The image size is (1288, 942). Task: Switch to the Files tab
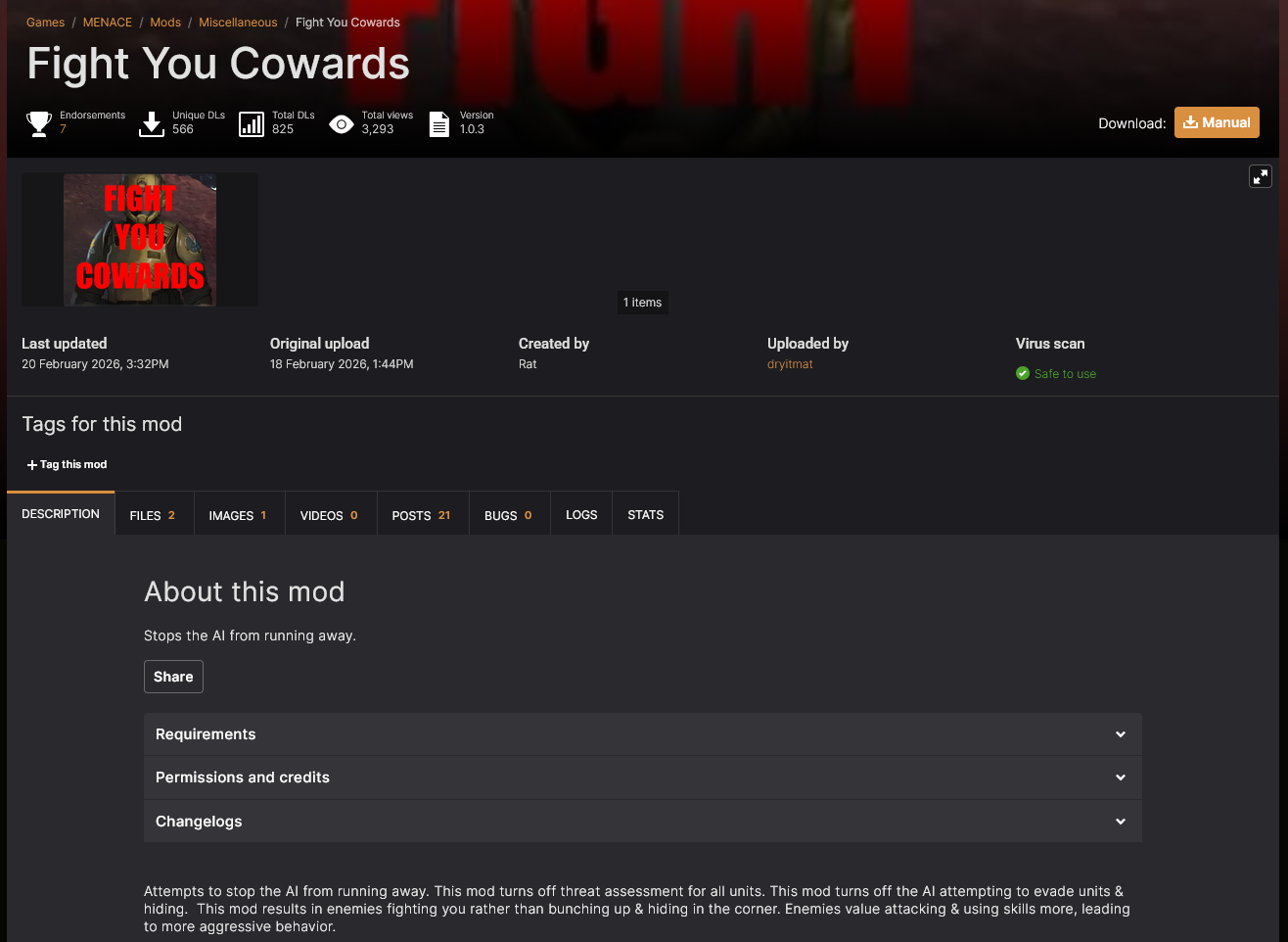pyautogui.click(x=153, y=515)
